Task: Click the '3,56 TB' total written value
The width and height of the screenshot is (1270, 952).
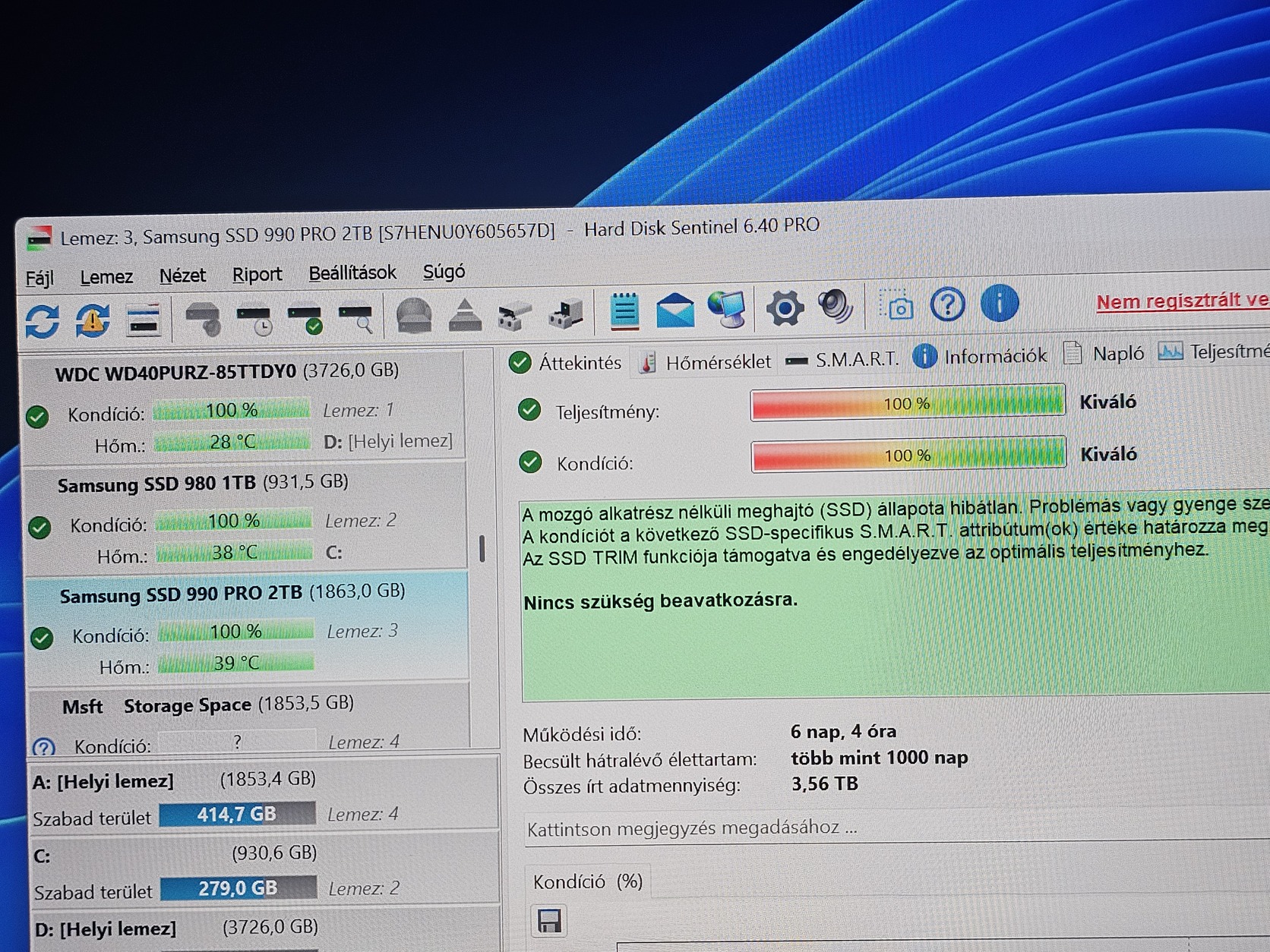Action: pyautogui.click(x=825, y=783)
